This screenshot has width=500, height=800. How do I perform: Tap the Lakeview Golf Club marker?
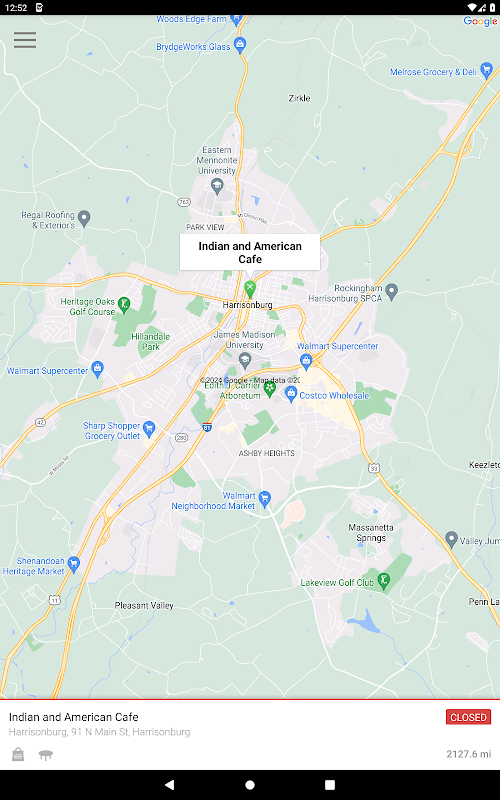pos(384,582)
